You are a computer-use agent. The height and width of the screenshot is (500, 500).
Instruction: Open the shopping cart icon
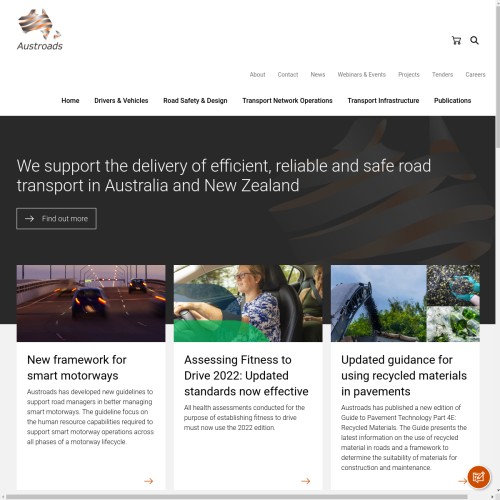click(x=456, y=41)
